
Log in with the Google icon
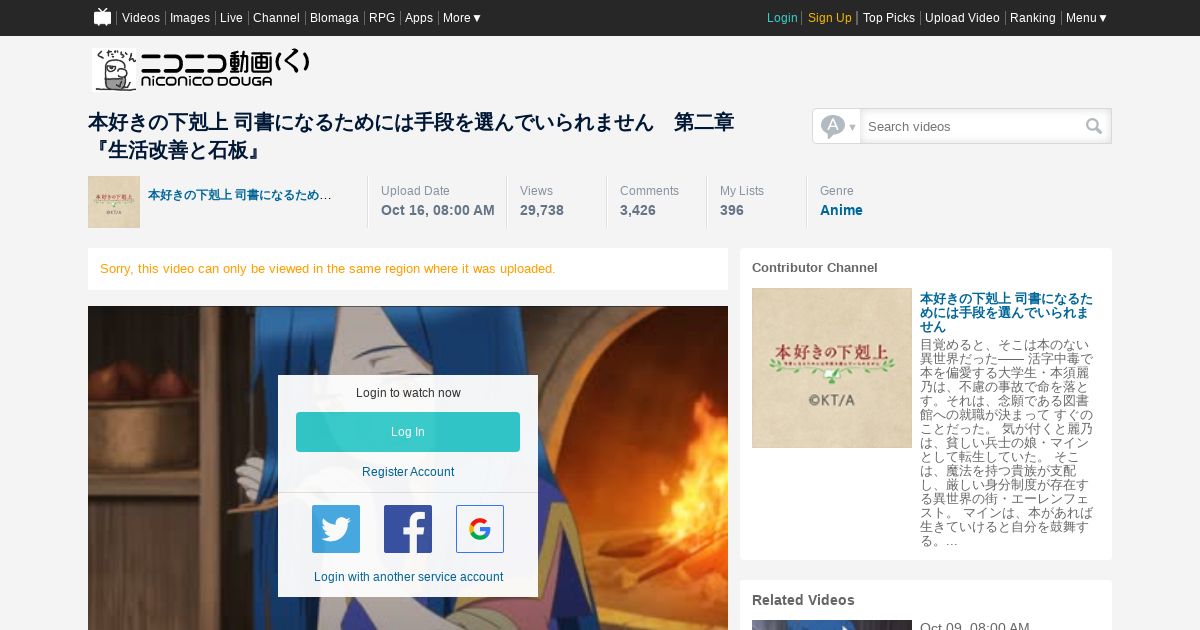pos(480,529)
